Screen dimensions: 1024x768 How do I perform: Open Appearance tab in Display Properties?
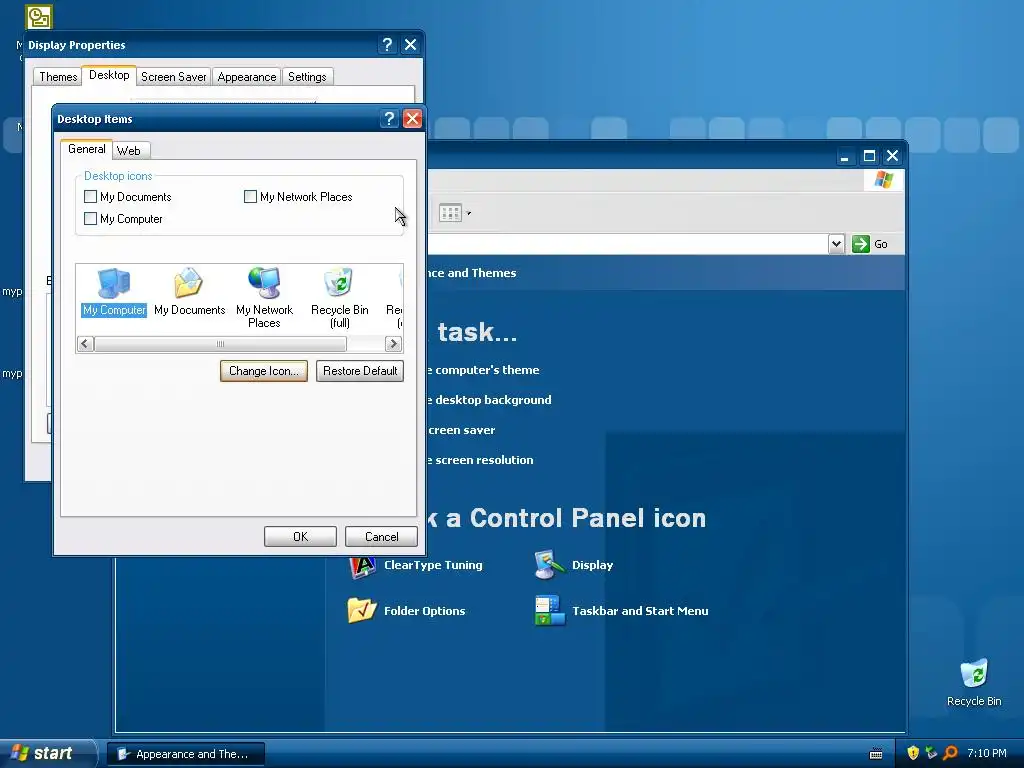point(247,76)
